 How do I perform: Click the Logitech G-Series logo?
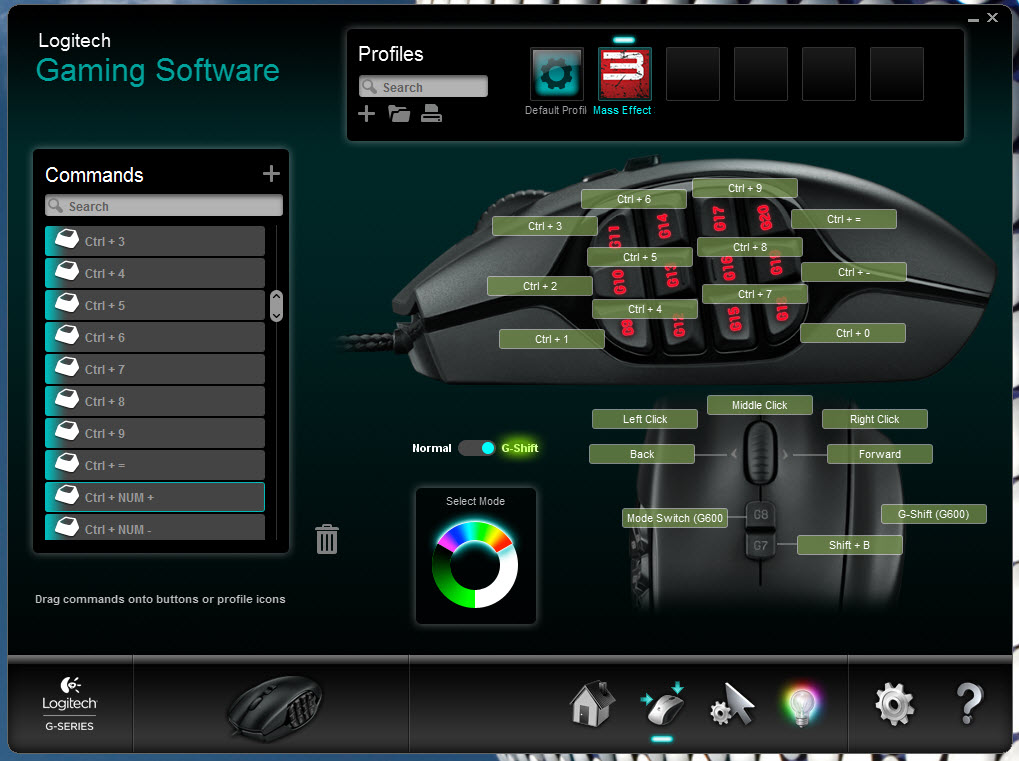[70, 704]
